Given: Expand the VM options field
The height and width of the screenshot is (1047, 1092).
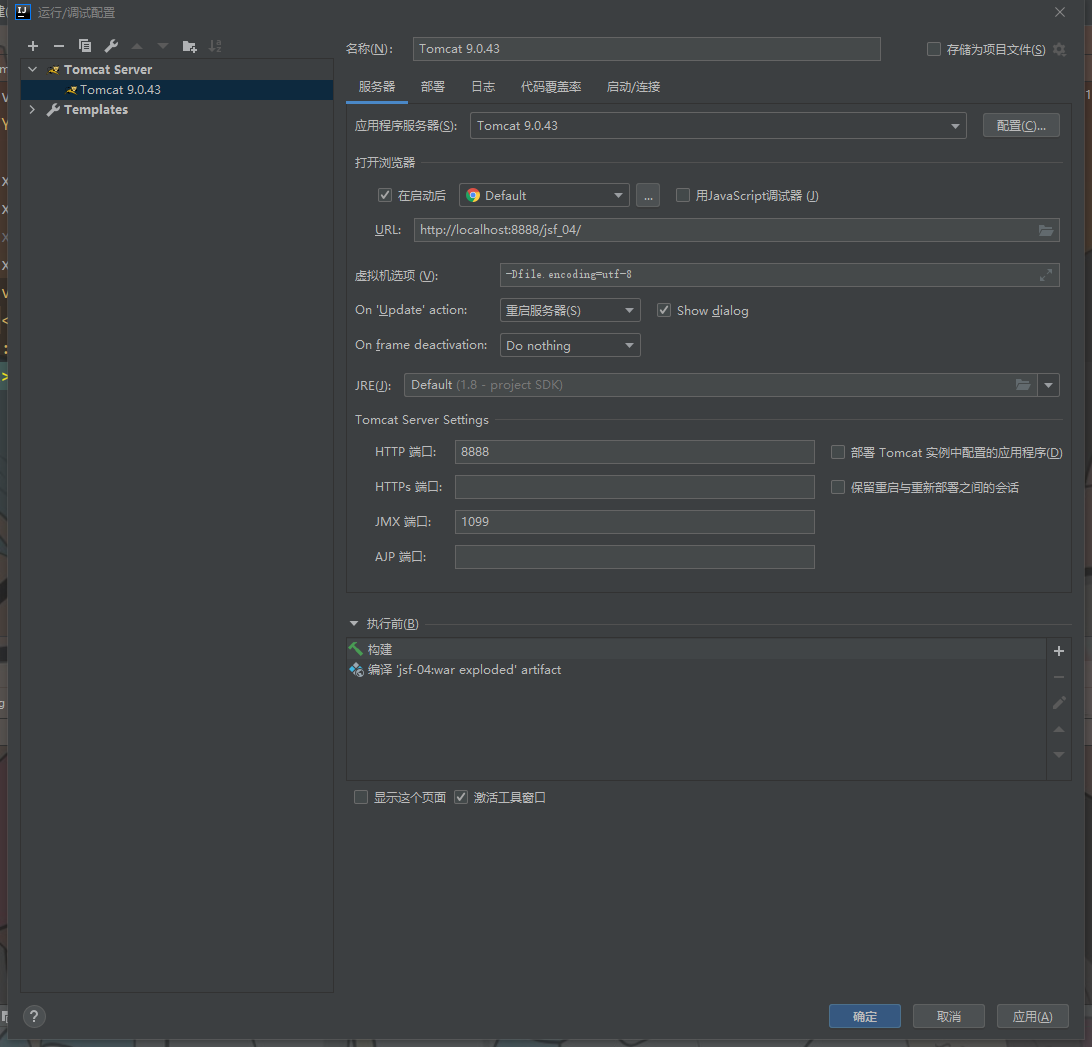Looking at the screenshot, I should click(x=1046, y=275).
